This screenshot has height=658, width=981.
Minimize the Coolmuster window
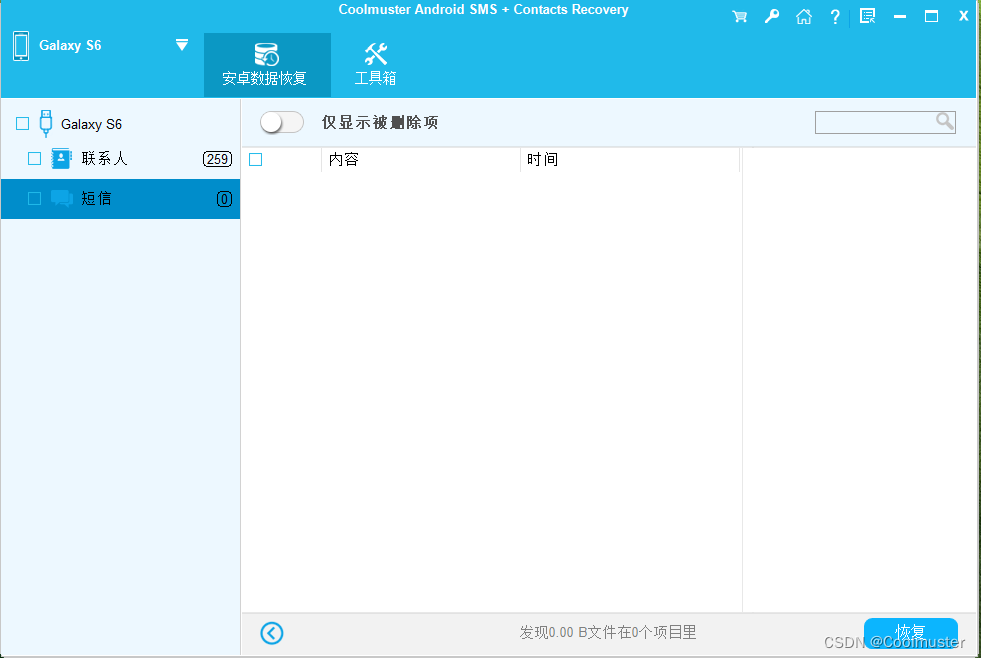pos(900,16)
